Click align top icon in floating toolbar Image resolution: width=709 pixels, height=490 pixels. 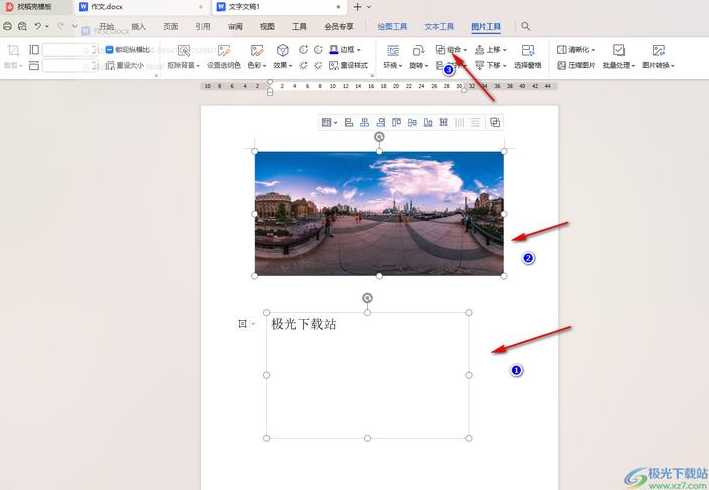coord(397,122)
